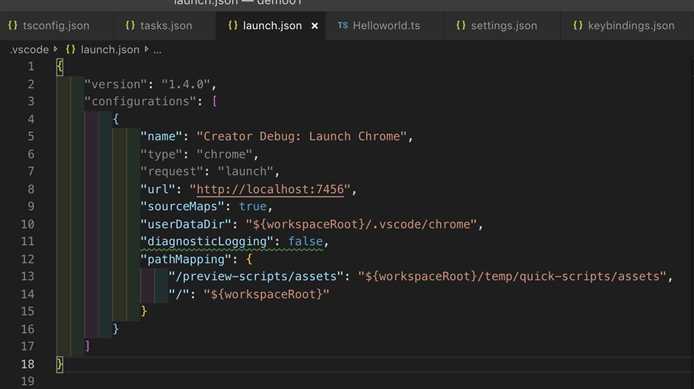Image resolution: width=694 pixels, height=389 pixels.
Task: Click the closing brace on line 16
Action: pos(116,329)
